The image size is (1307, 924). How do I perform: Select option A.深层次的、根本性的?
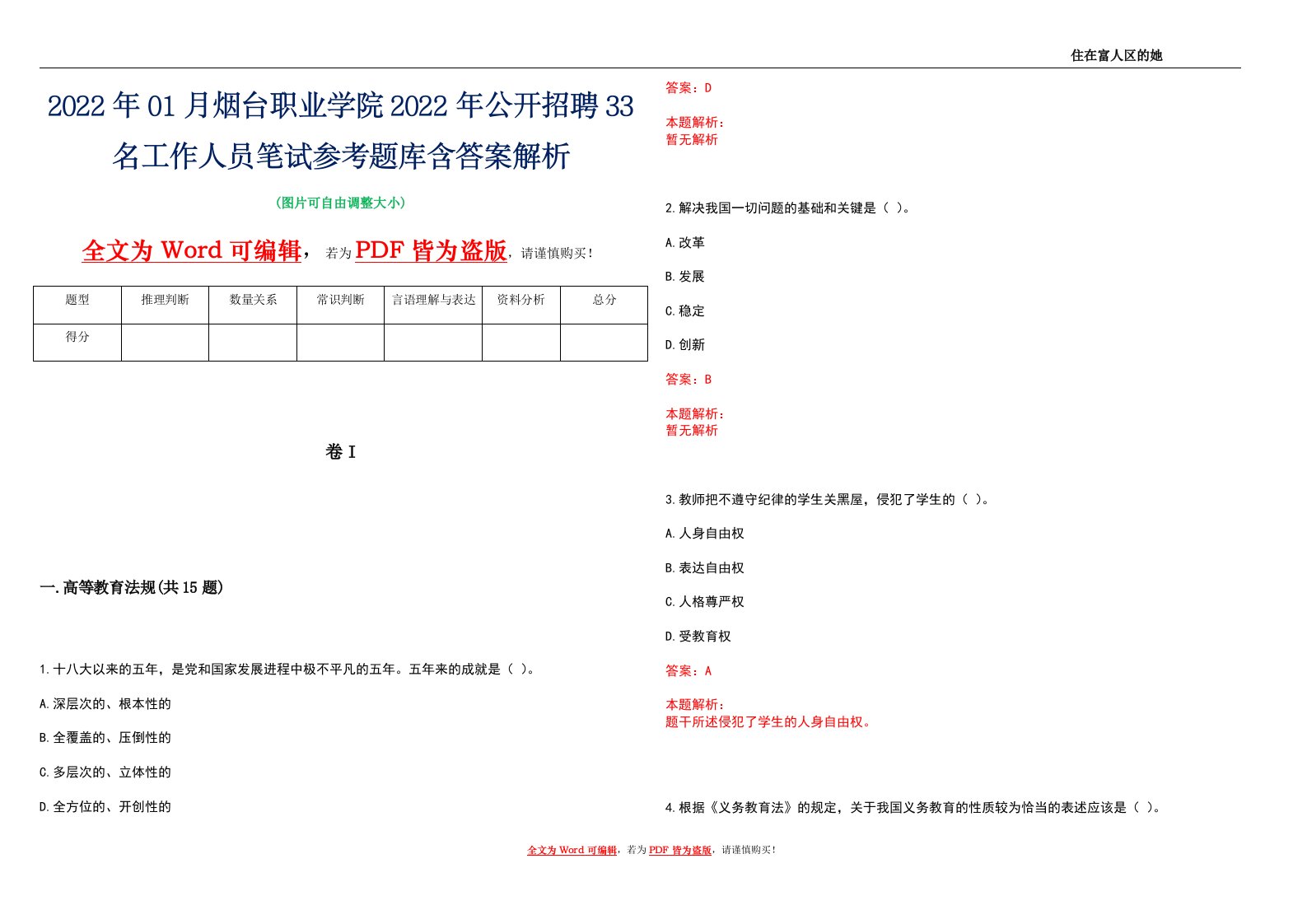point(105,704)
